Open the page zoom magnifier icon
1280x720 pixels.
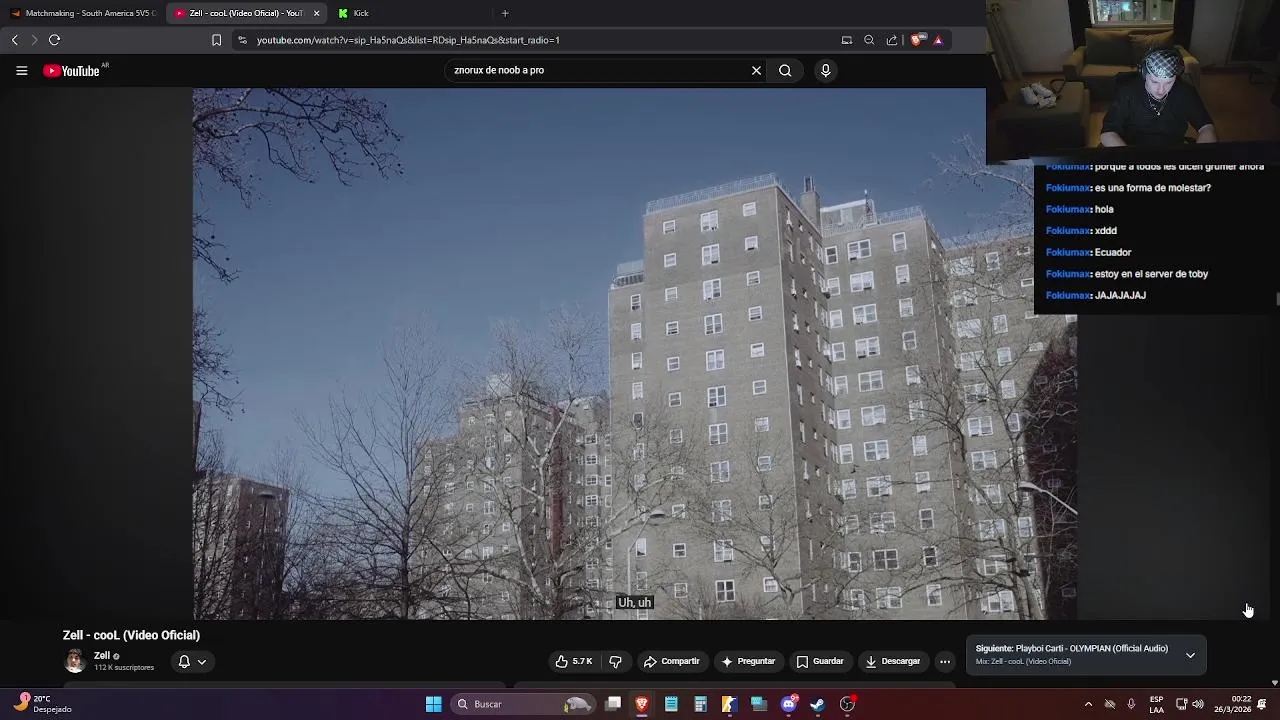[869, 40]
